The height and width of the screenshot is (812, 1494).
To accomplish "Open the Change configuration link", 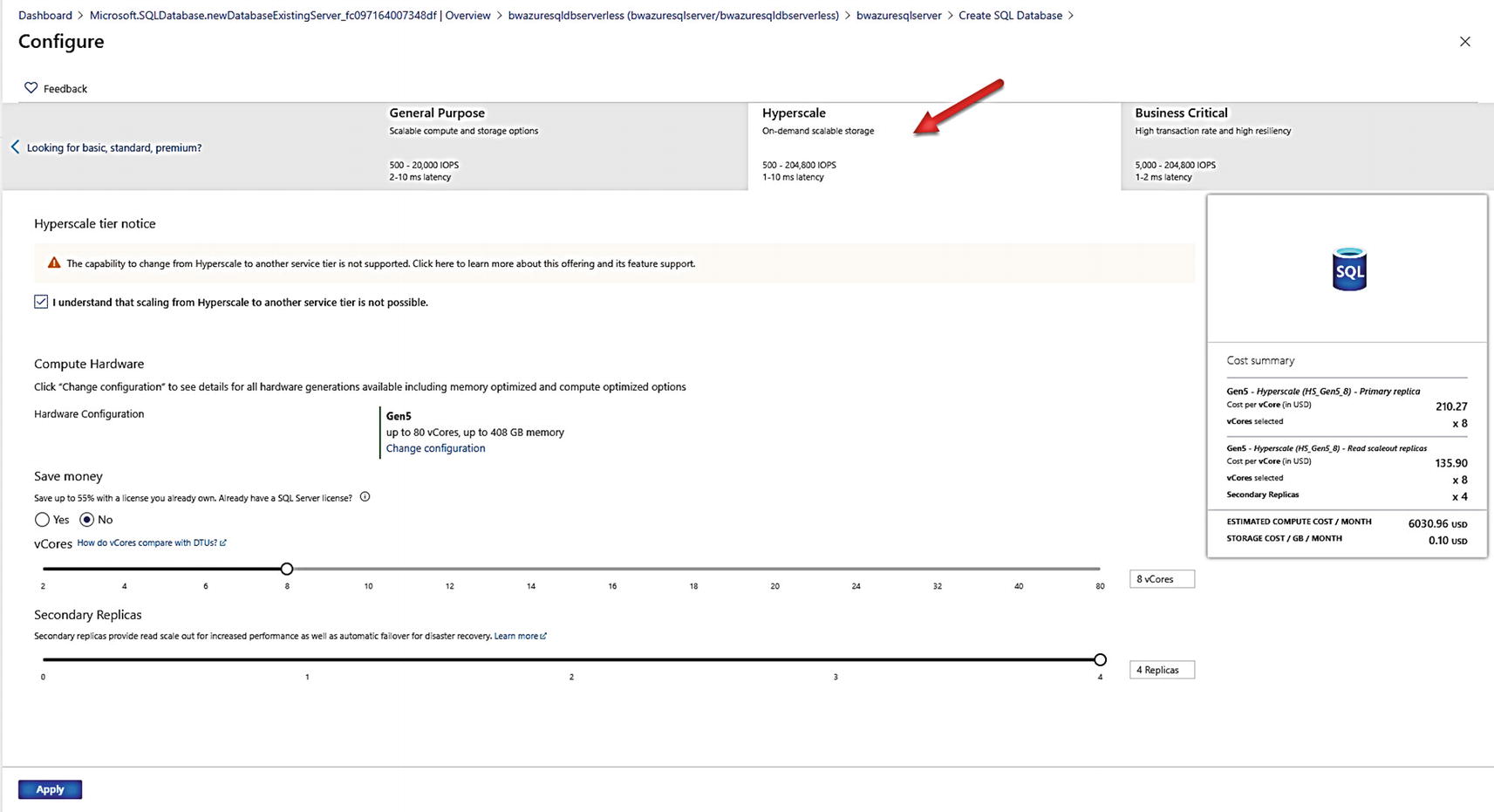I will 435,448.
